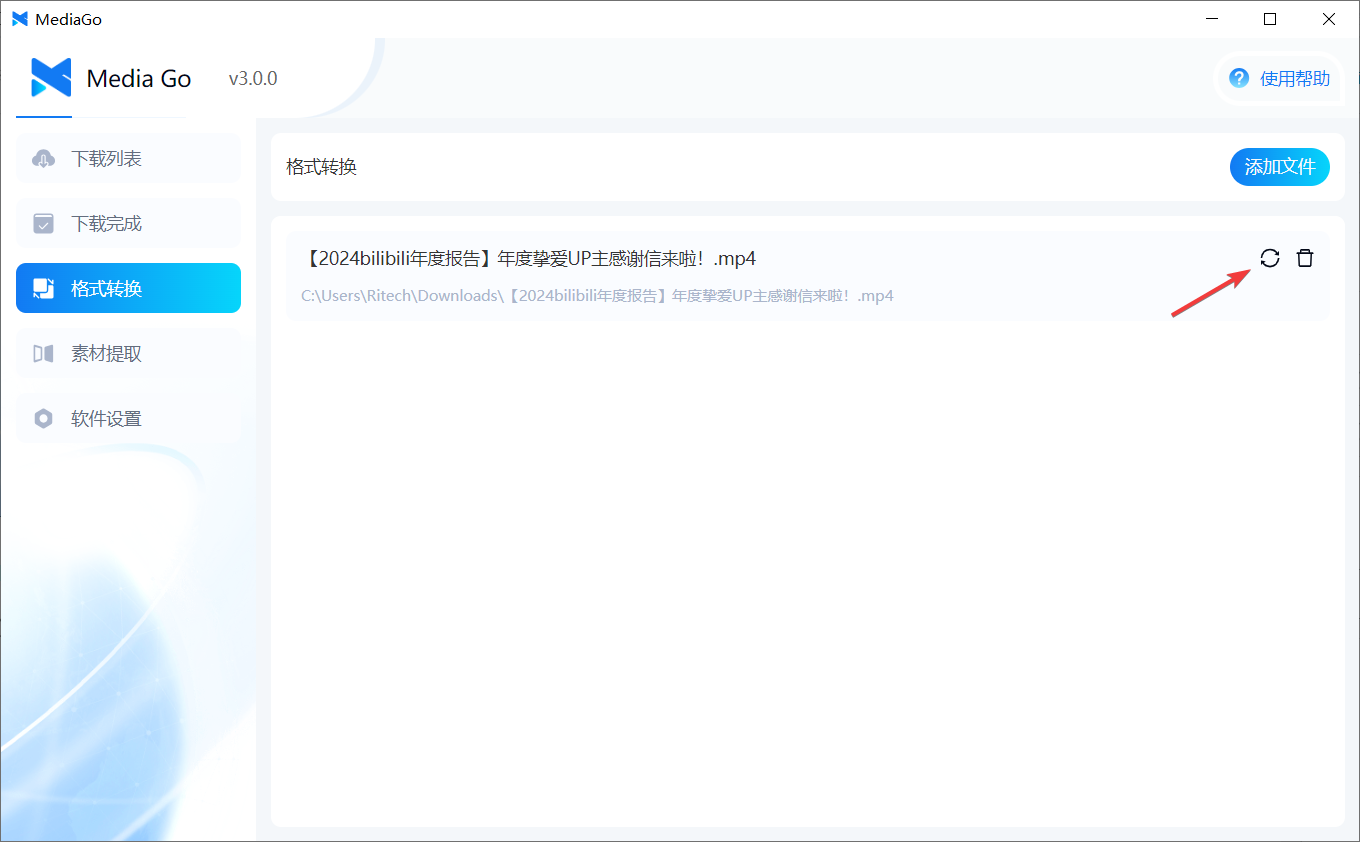Click the checkmark box icon beside 下载完成
1360x842 pixels.
(x=43, y=224)
